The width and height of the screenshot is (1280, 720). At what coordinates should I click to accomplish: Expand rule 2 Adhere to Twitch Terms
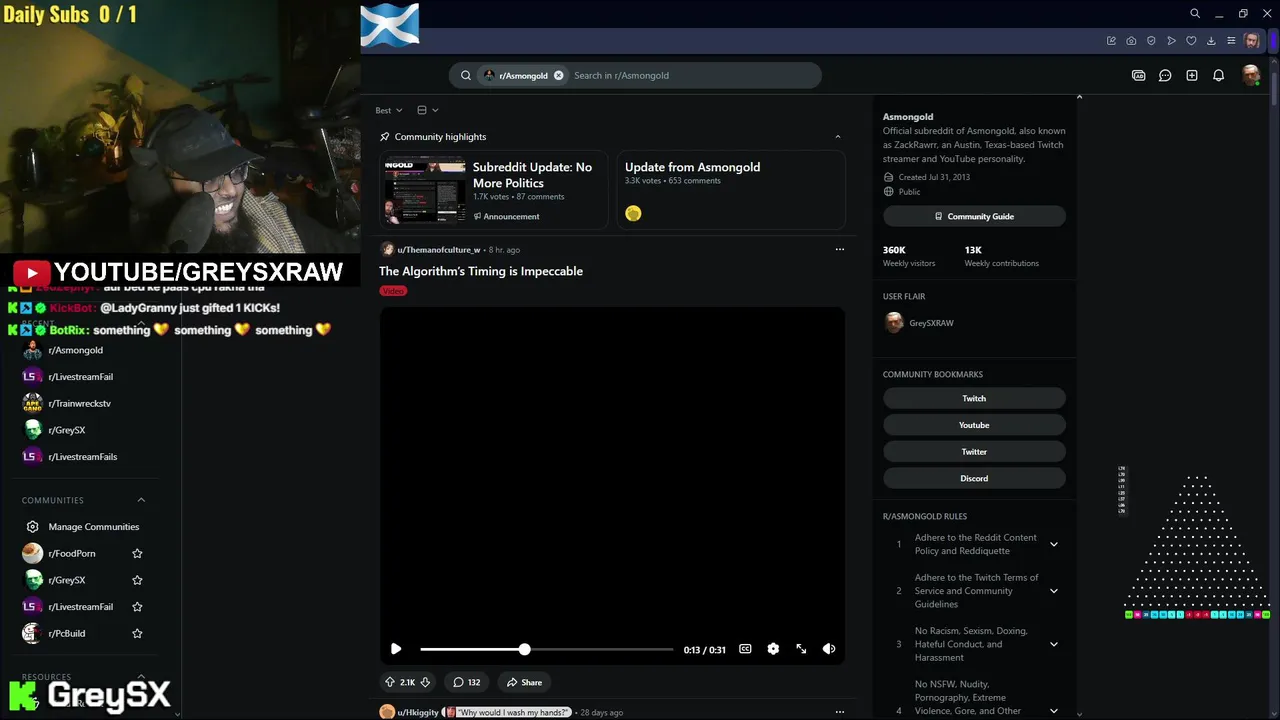[1053, 591]
